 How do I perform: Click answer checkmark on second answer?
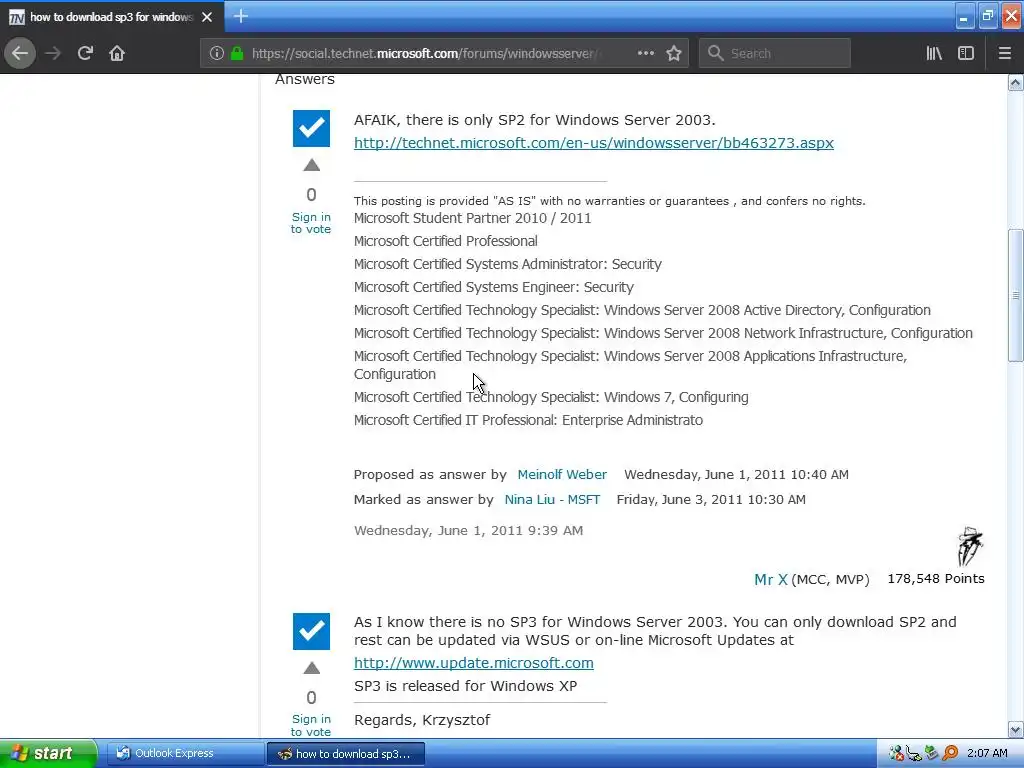pyautogui.click(x=312, y=631)
